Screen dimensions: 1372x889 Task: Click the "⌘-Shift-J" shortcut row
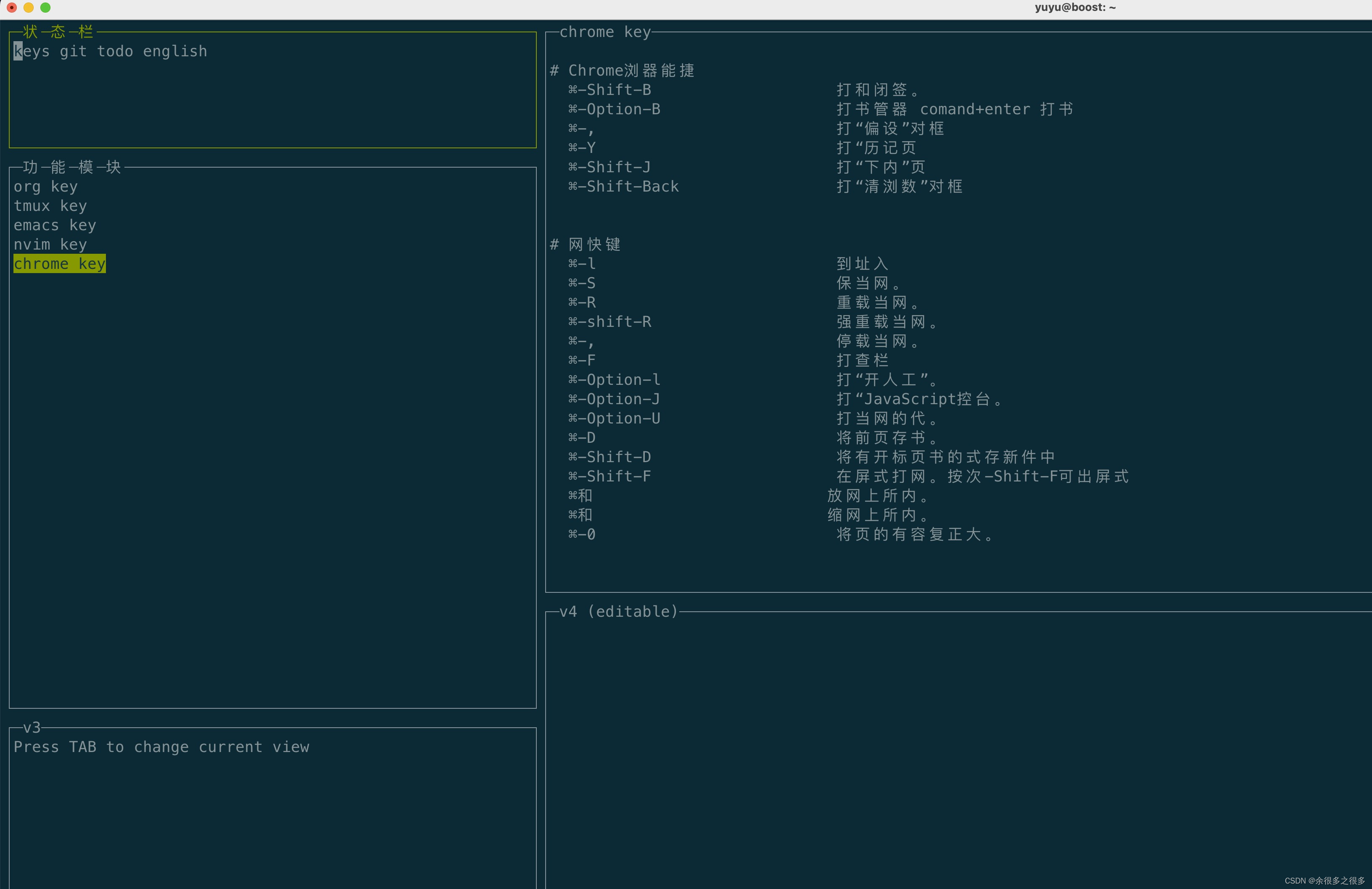point(747,167)
